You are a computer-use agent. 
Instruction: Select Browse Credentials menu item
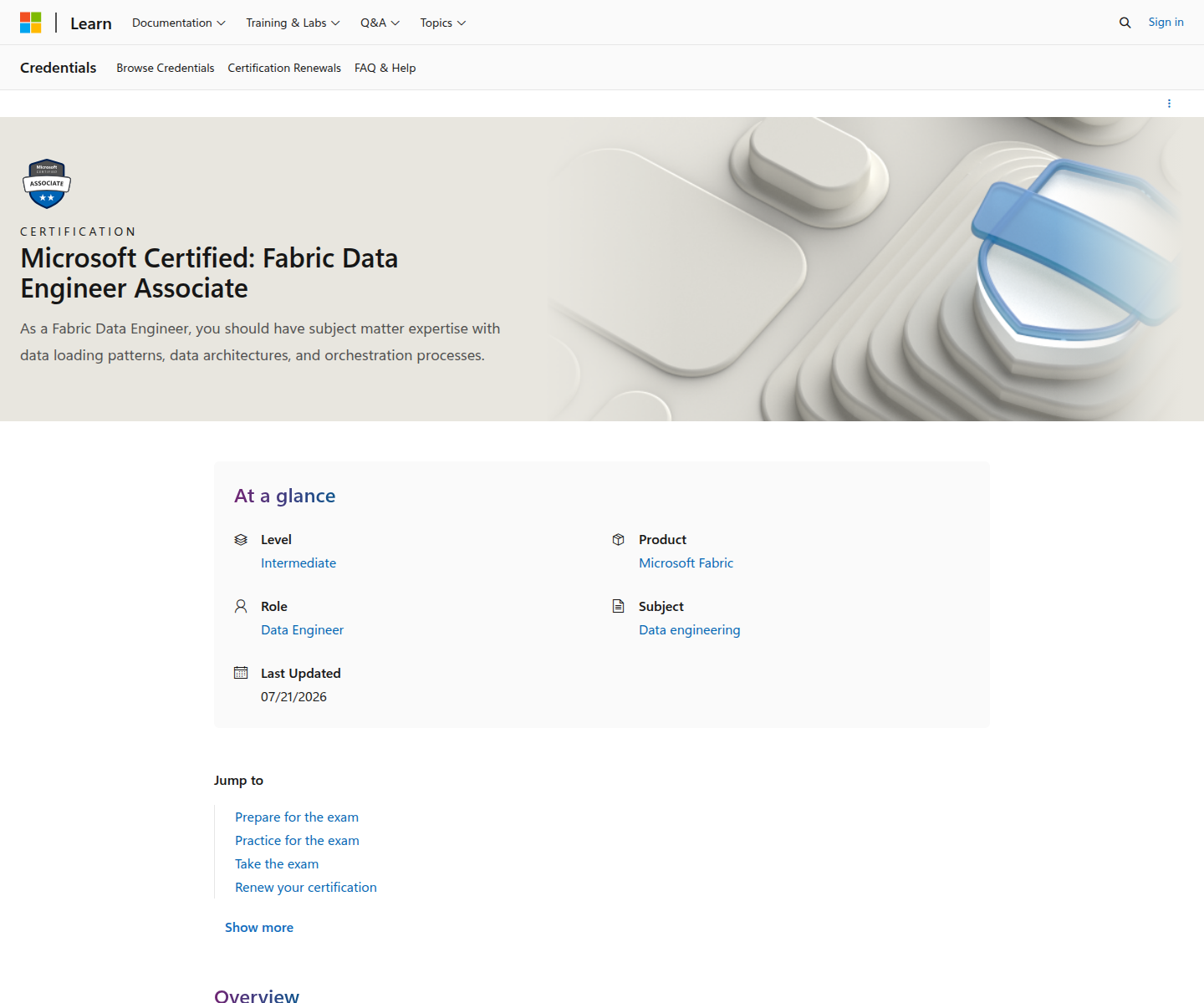point(166,68)
